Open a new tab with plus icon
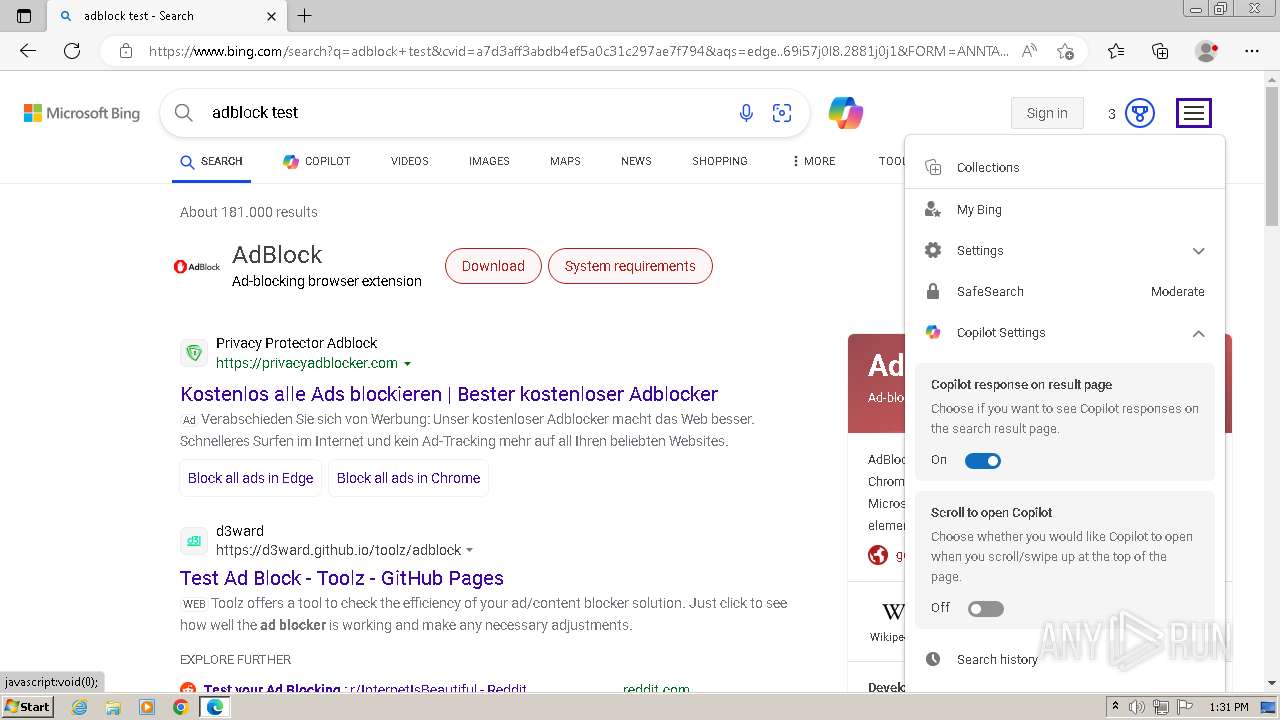 click(x=305, y=16)
